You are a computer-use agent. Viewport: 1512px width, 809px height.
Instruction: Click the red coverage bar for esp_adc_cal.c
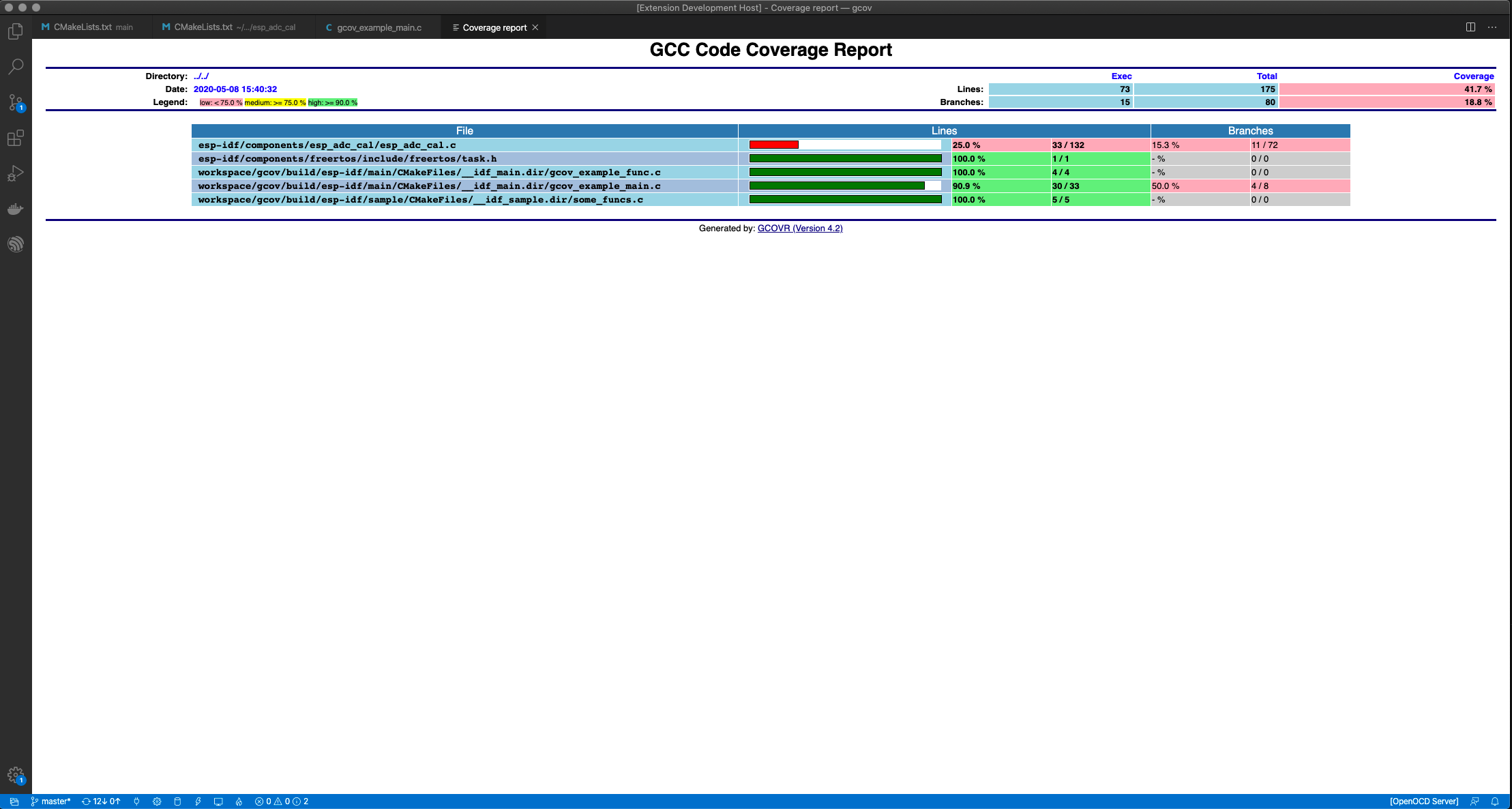click(775, 145)
